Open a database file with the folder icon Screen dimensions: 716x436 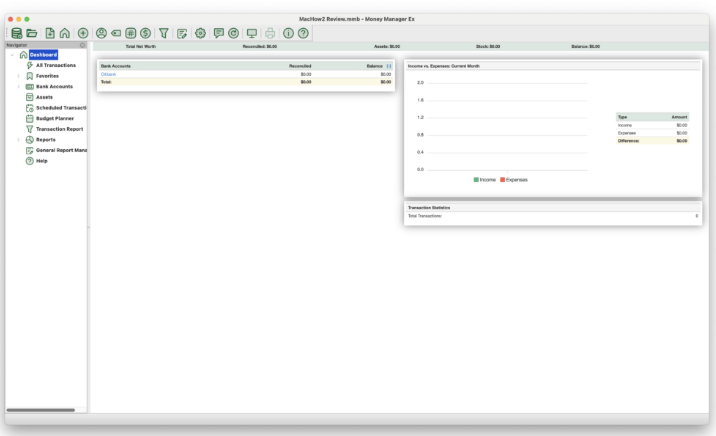pyautogui.click(x=32, y=33)
